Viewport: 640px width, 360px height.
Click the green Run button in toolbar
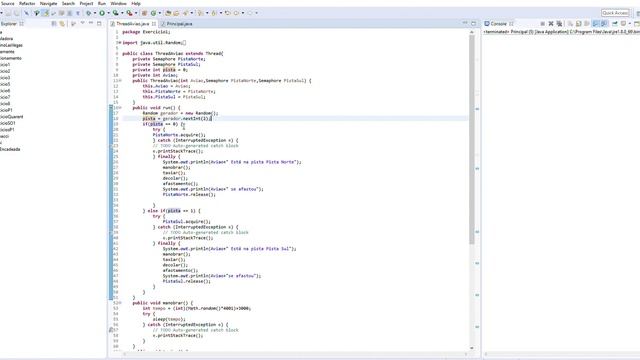(102, 13)
